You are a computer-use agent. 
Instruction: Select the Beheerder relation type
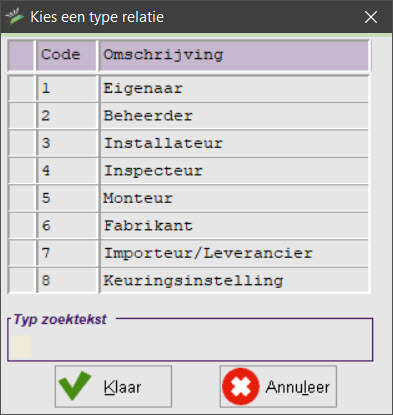pos(189,116)
